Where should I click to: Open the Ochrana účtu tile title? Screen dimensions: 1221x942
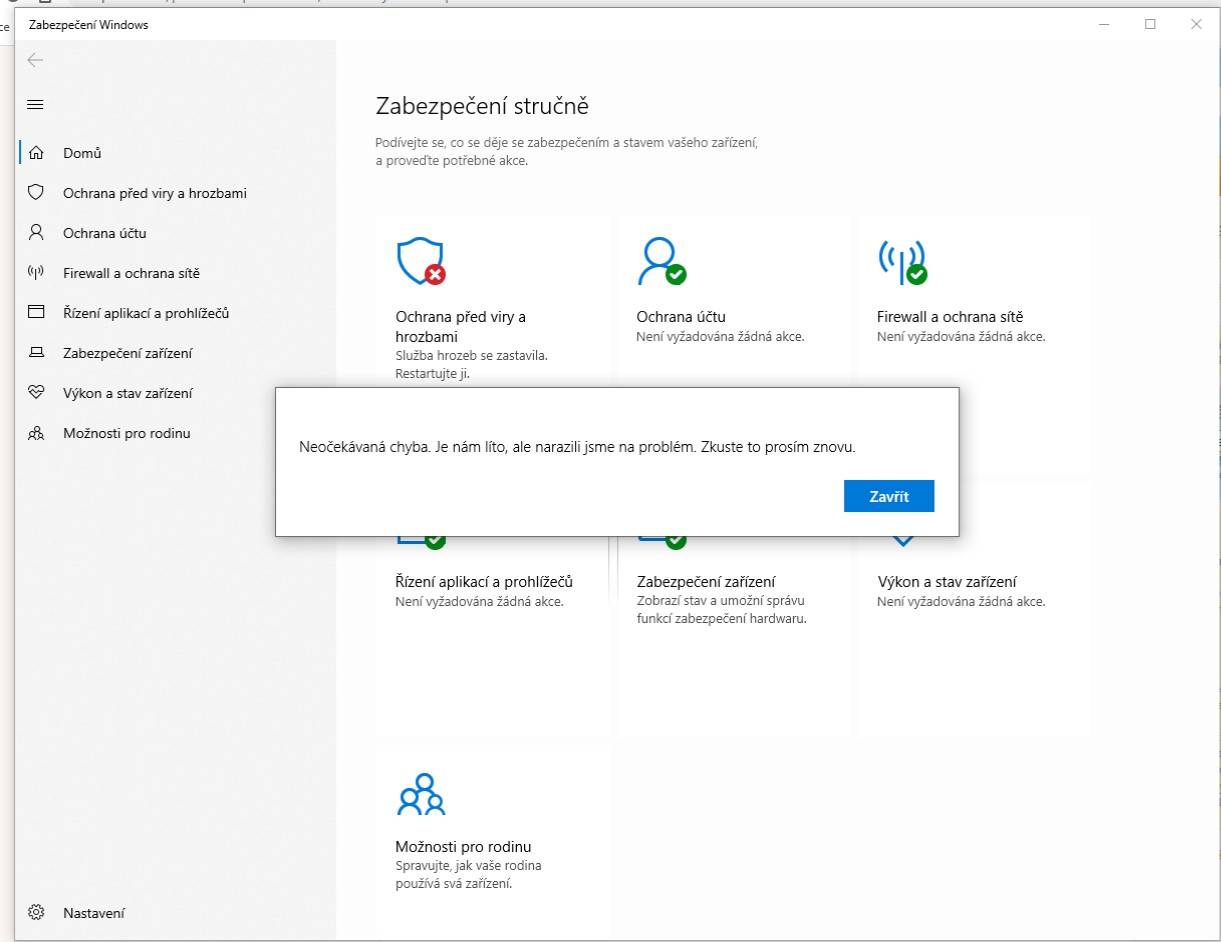pyautogui.click(x=681, y=317)
